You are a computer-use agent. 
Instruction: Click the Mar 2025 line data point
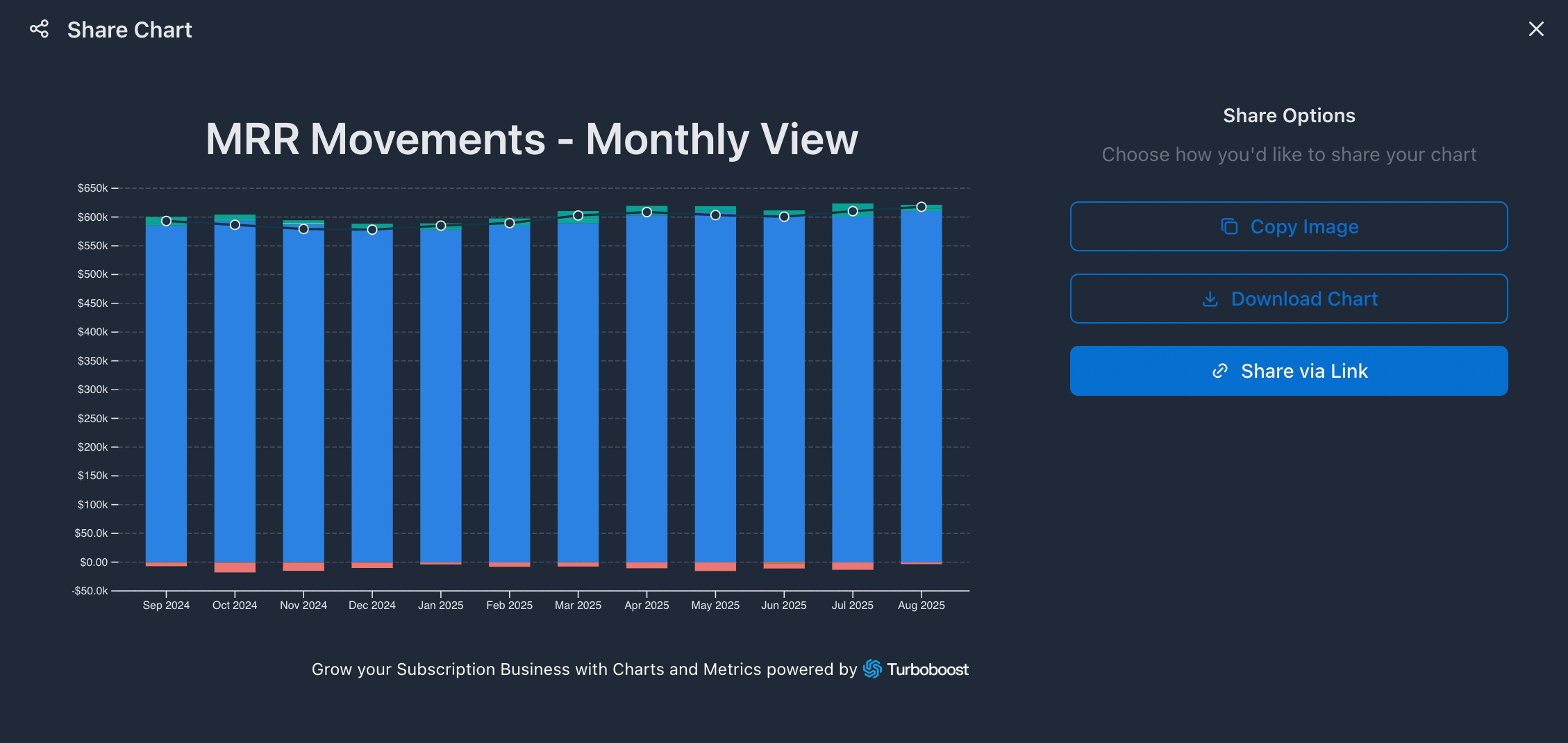coord(578,216)
